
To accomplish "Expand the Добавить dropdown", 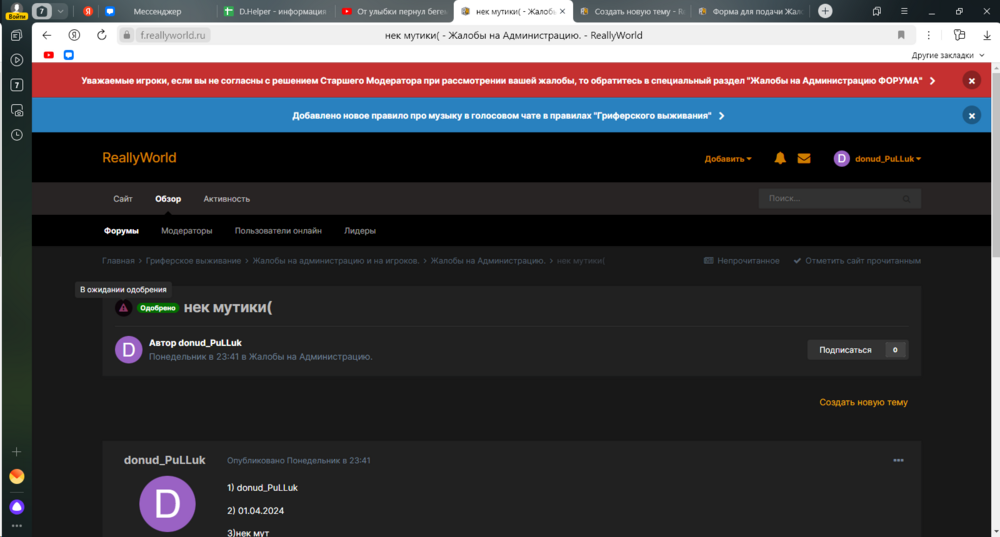I will pos(728,159).
